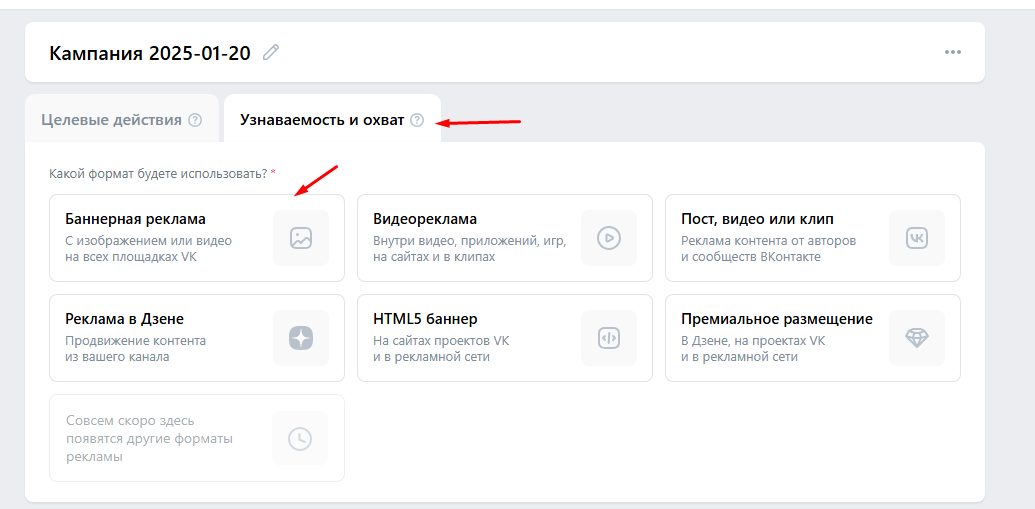Pick the Реклама в Дзене format title
This screenshot has height=509, width=1035.
tap(125, 320)
